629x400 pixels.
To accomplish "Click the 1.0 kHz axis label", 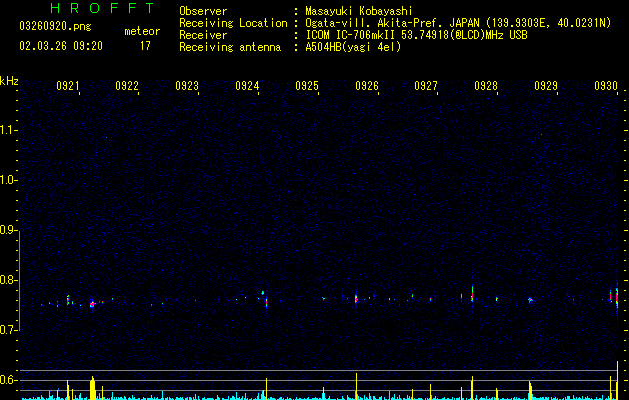I will point(9,180).
